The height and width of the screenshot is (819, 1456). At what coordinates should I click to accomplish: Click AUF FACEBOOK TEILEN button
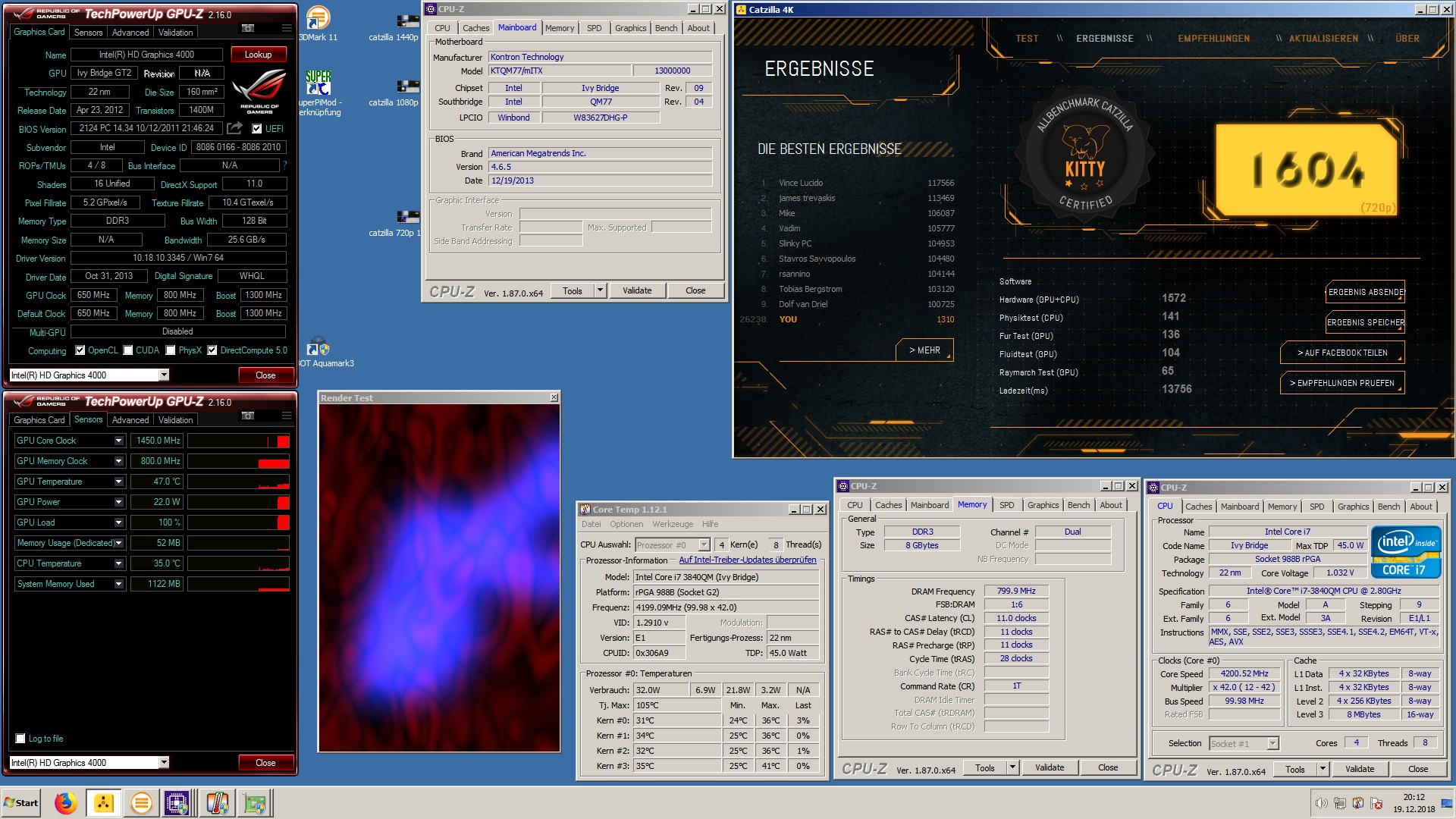pyautogui.click(x=1342, y=353)
